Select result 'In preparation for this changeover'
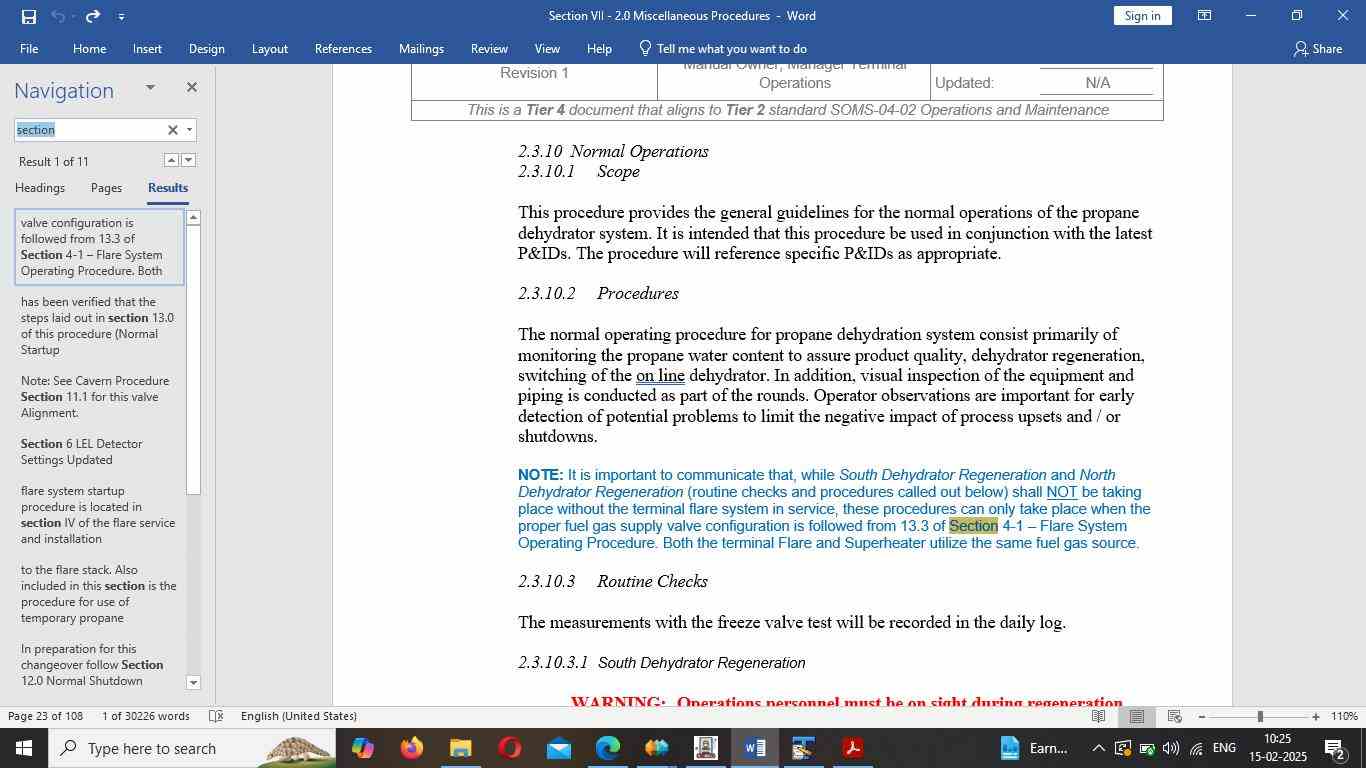The image size is (1366, 768). tap(99, 665)
